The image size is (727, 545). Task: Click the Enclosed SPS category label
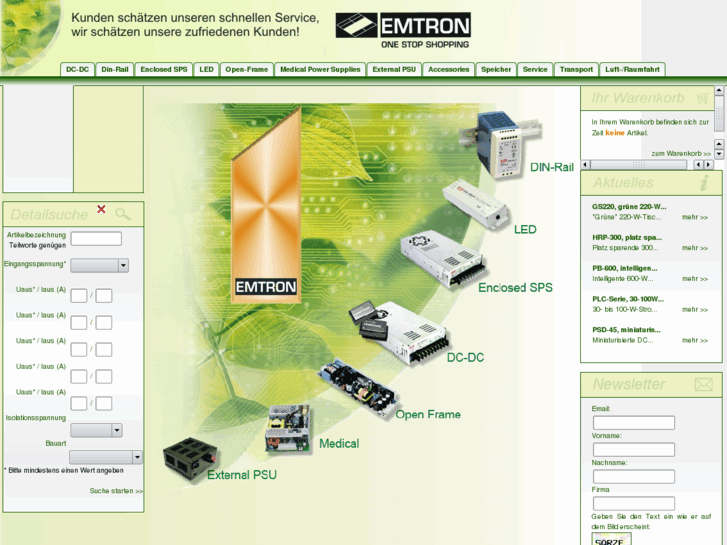click(x=516, y=288)
